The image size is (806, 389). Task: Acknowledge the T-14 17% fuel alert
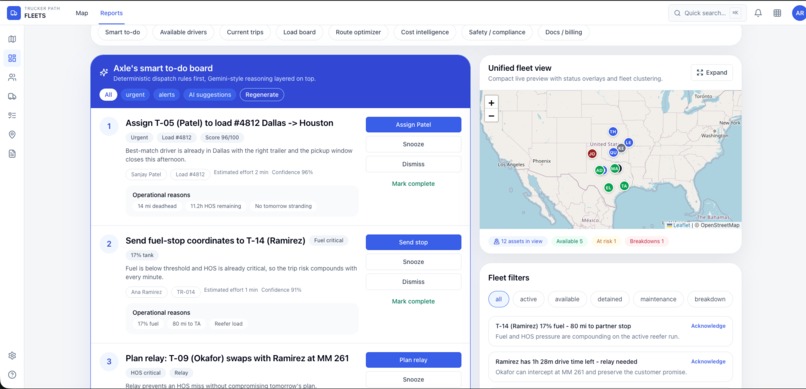tap(708, 326)
